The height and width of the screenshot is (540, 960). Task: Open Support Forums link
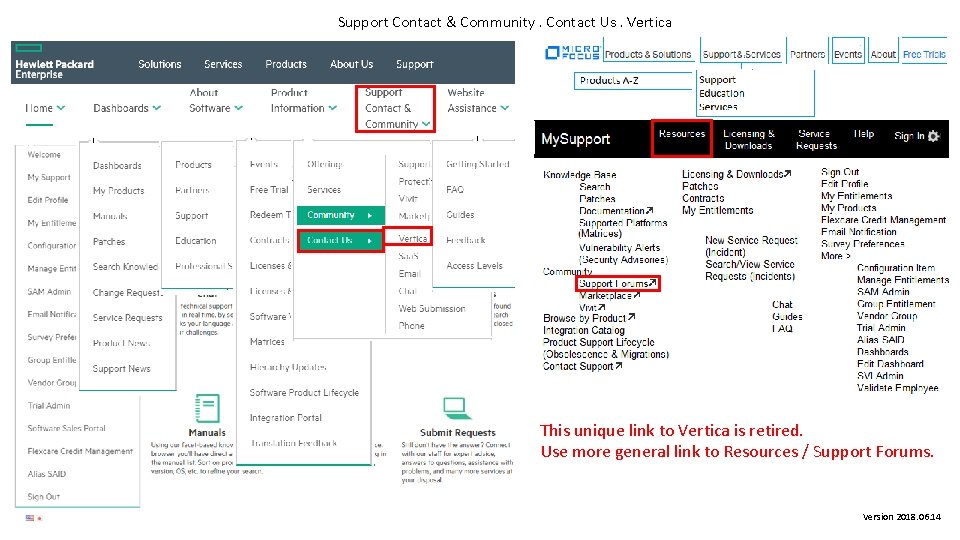click(x=618, y=283)
